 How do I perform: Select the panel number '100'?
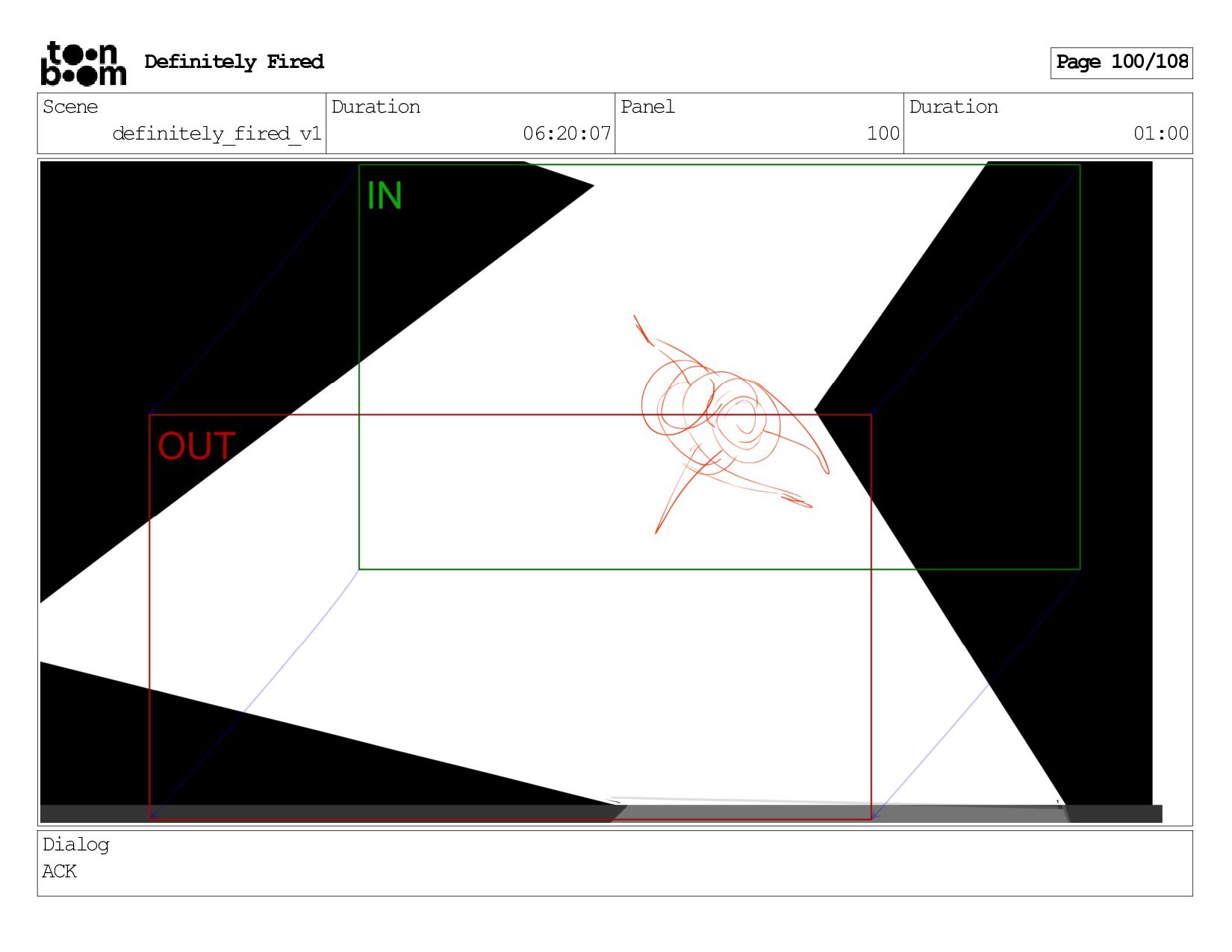(x=883, y=134)
